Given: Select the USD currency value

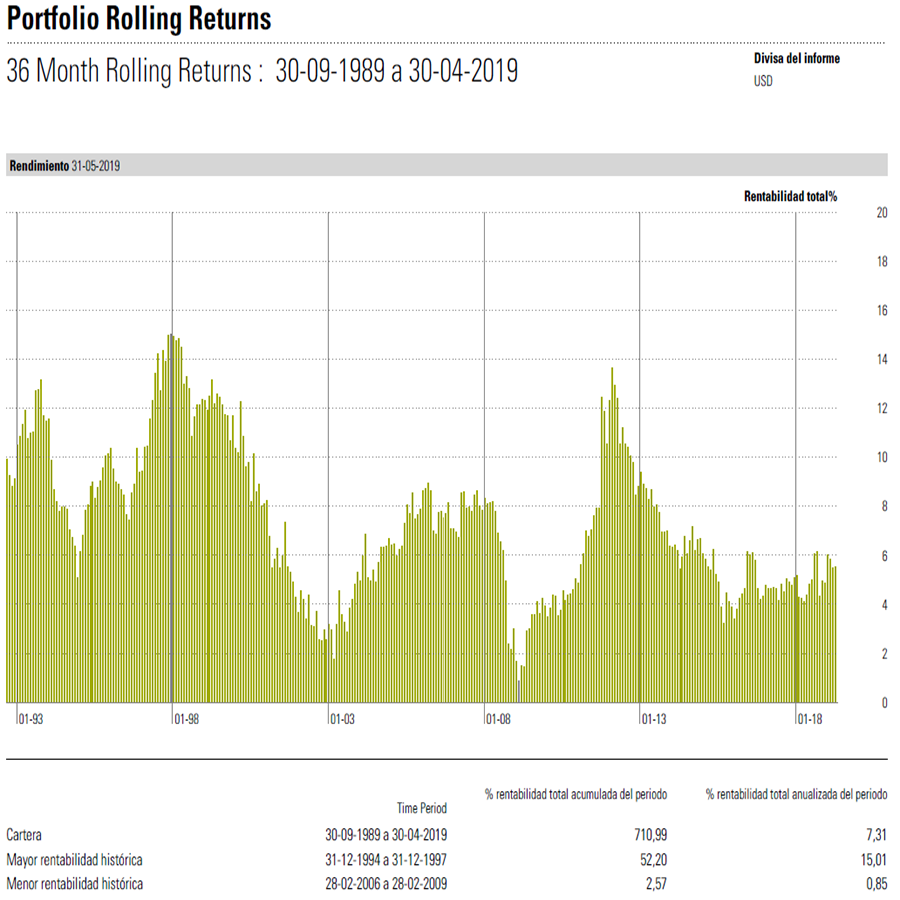Looking at the screenshot, I should click(x=763, y=81).
